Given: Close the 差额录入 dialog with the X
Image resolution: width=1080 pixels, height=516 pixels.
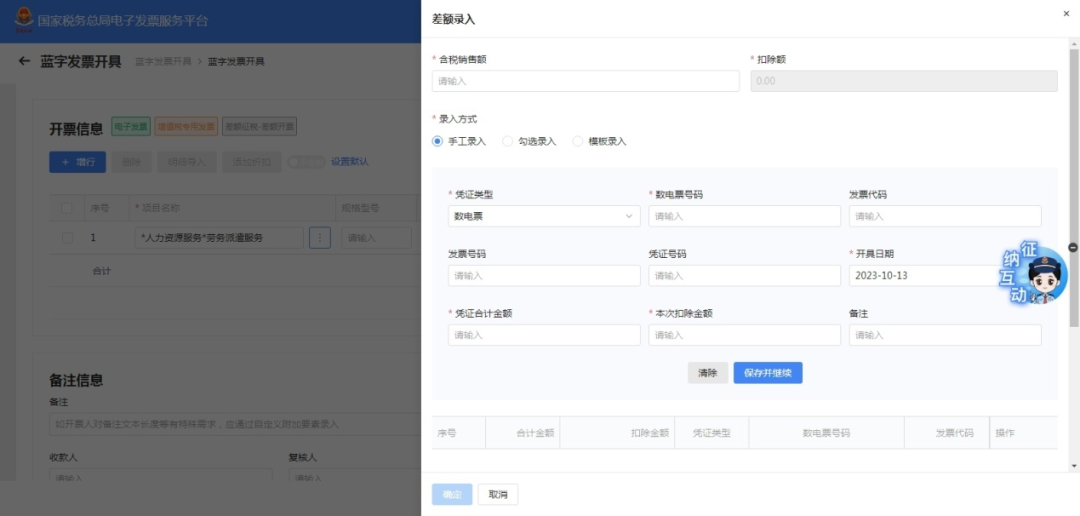Looking at the screenshot, I should (1065, 13).
